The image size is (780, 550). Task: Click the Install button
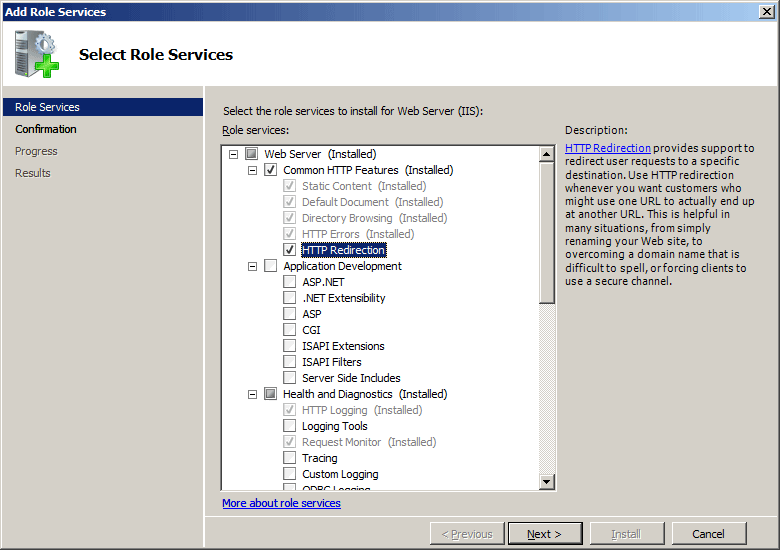click(x=627, y=534)
